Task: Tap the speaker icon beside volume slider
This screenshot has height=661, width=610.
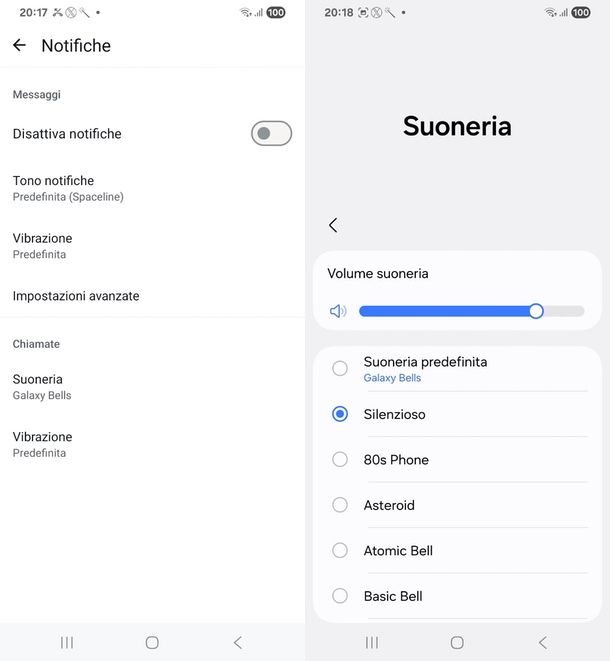Action: (x=338, y=311)
